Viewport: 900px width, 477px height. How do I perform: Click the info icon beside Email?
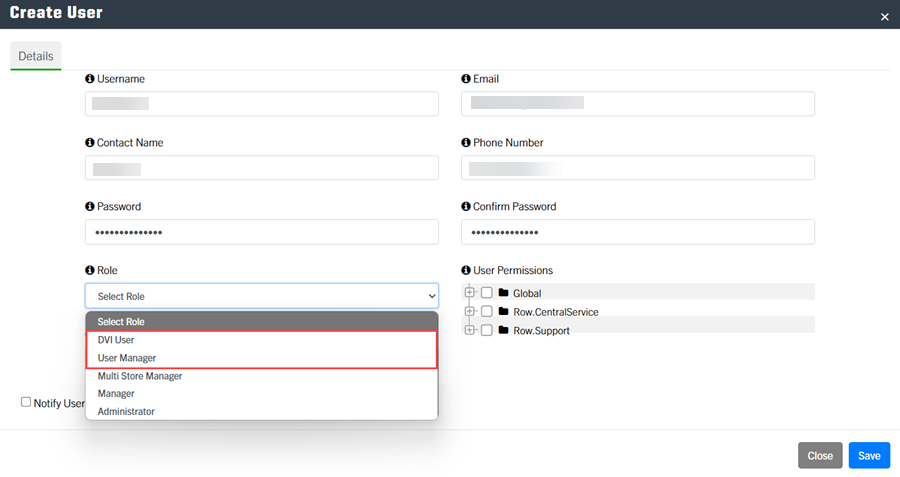pos(465,79)
